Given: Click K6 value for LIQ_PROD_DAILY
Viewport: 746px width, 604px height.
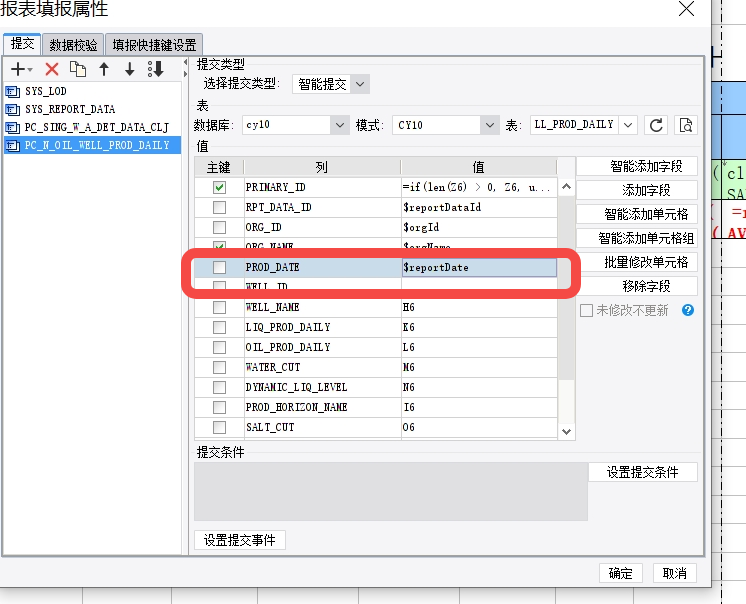Looking at the screenshot, I should pos(479,327).
